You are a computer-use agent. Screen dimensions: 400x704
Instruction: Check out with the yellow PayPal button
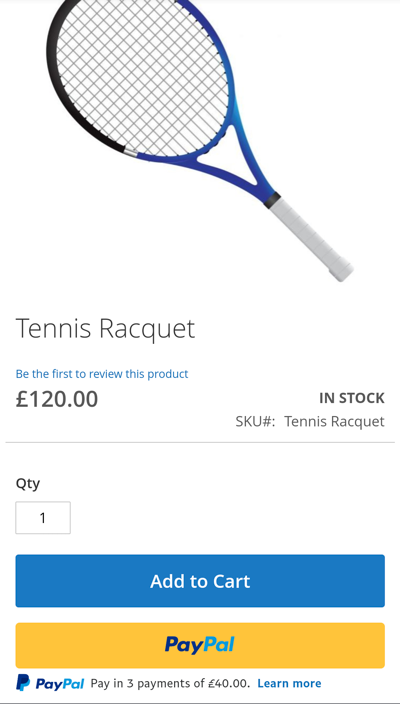pyautogui.click(x=200, y=646)
